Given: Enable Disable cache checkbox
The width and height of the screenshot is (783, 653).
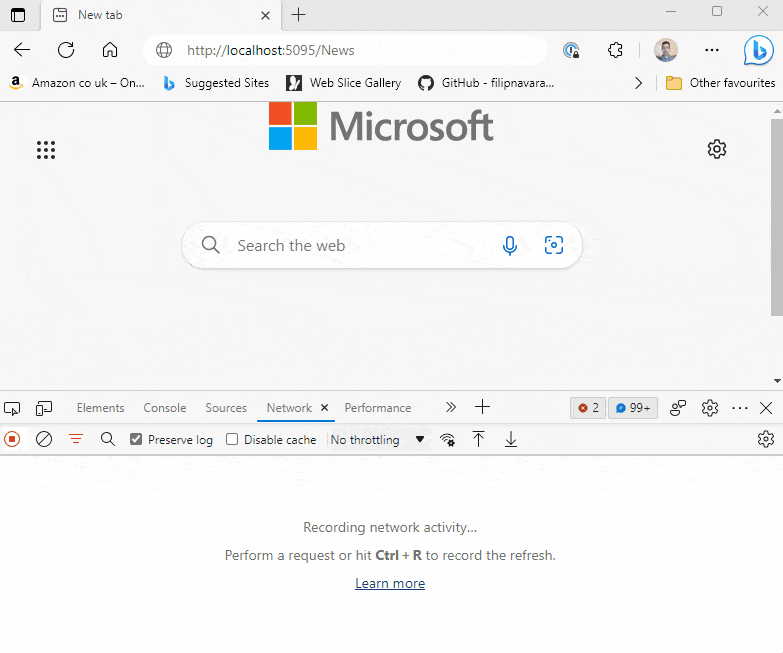Looking at the screenshot, I should pyautogui.click(x=232, y=439).
